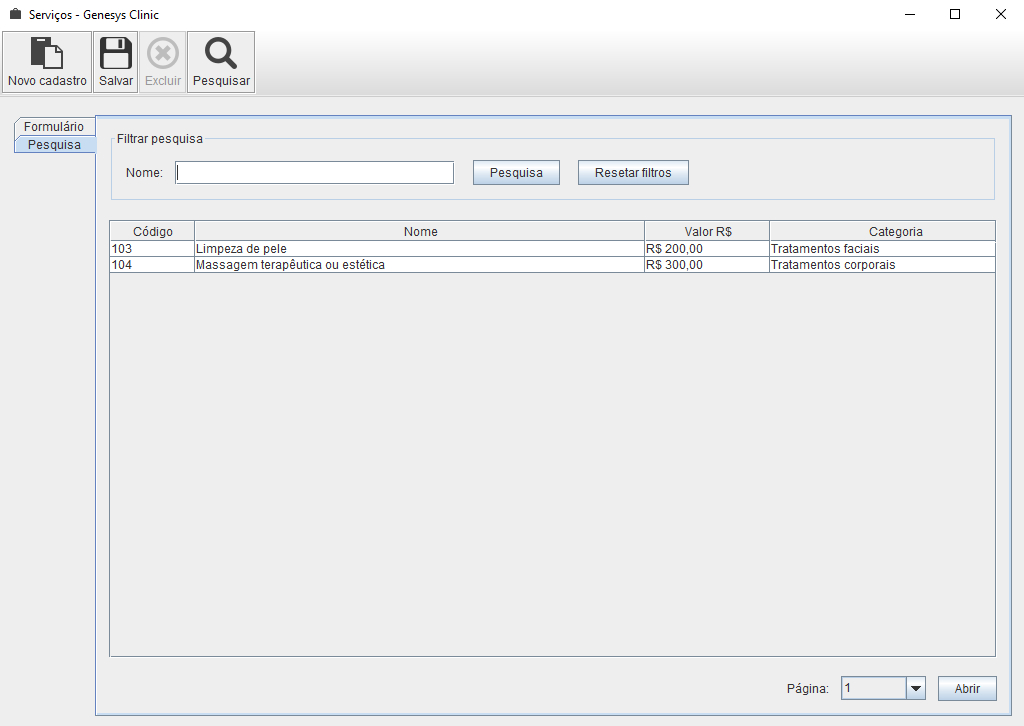Maximize the Serviços window
Image resolution: width=1024 pixels, height=726 pixels.
[x=955, y=15]
